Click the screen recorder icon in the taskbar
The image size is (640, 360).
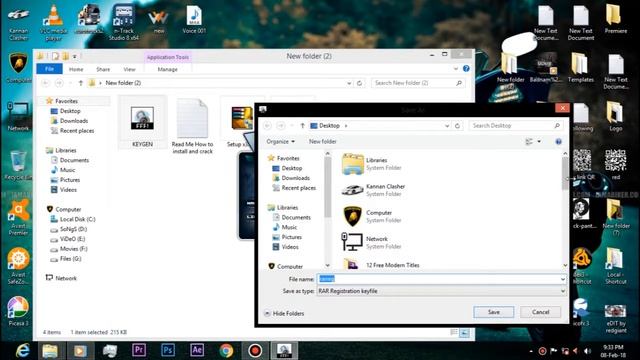coord(255,351)
